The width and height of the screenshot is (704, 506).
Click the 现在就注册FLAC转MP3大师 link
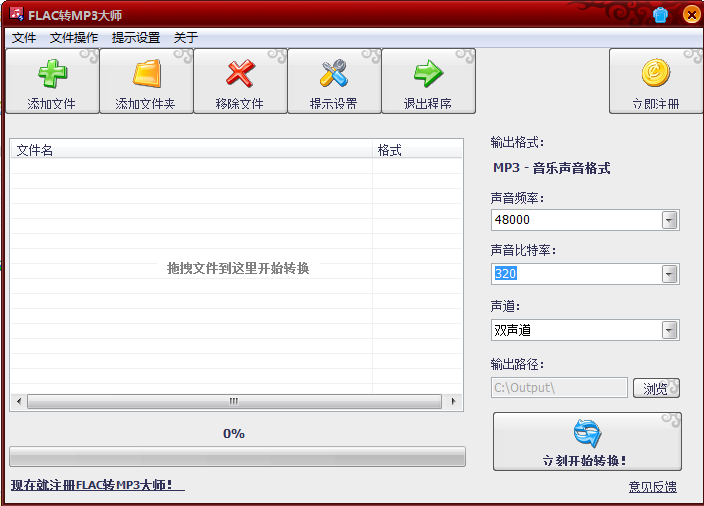[96, 485]
